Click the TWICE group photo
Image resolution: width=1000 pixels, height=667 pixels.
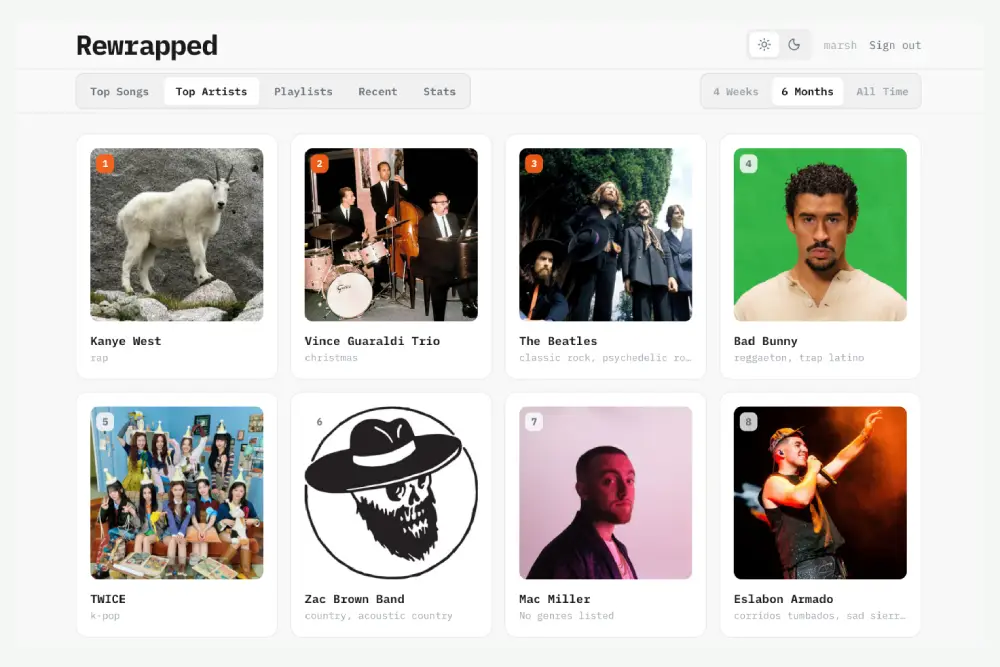coord(177,493)
